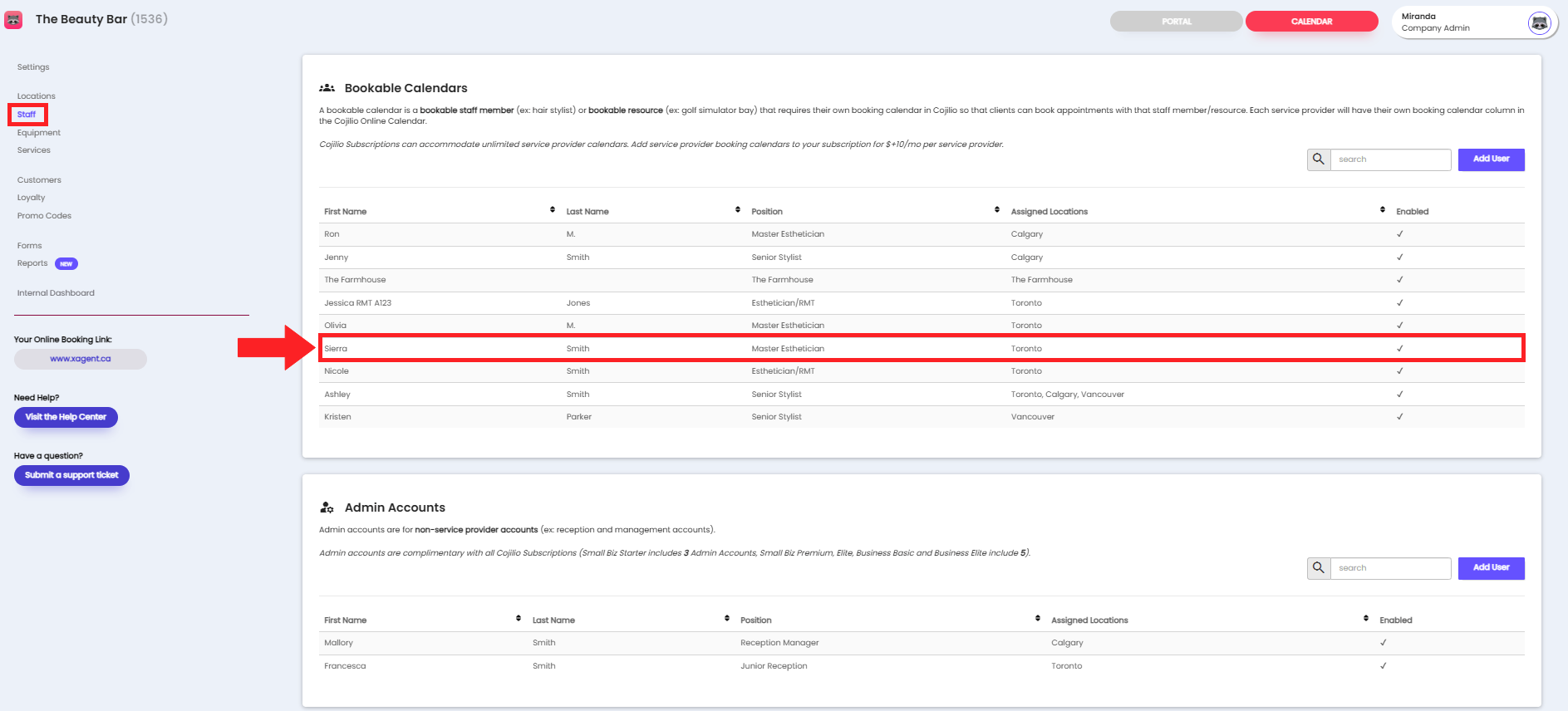The image size is (1568, 711).
Task: Focus the Admin Accounts search field
Action: pyautogui.click(x=1390, y=568)
